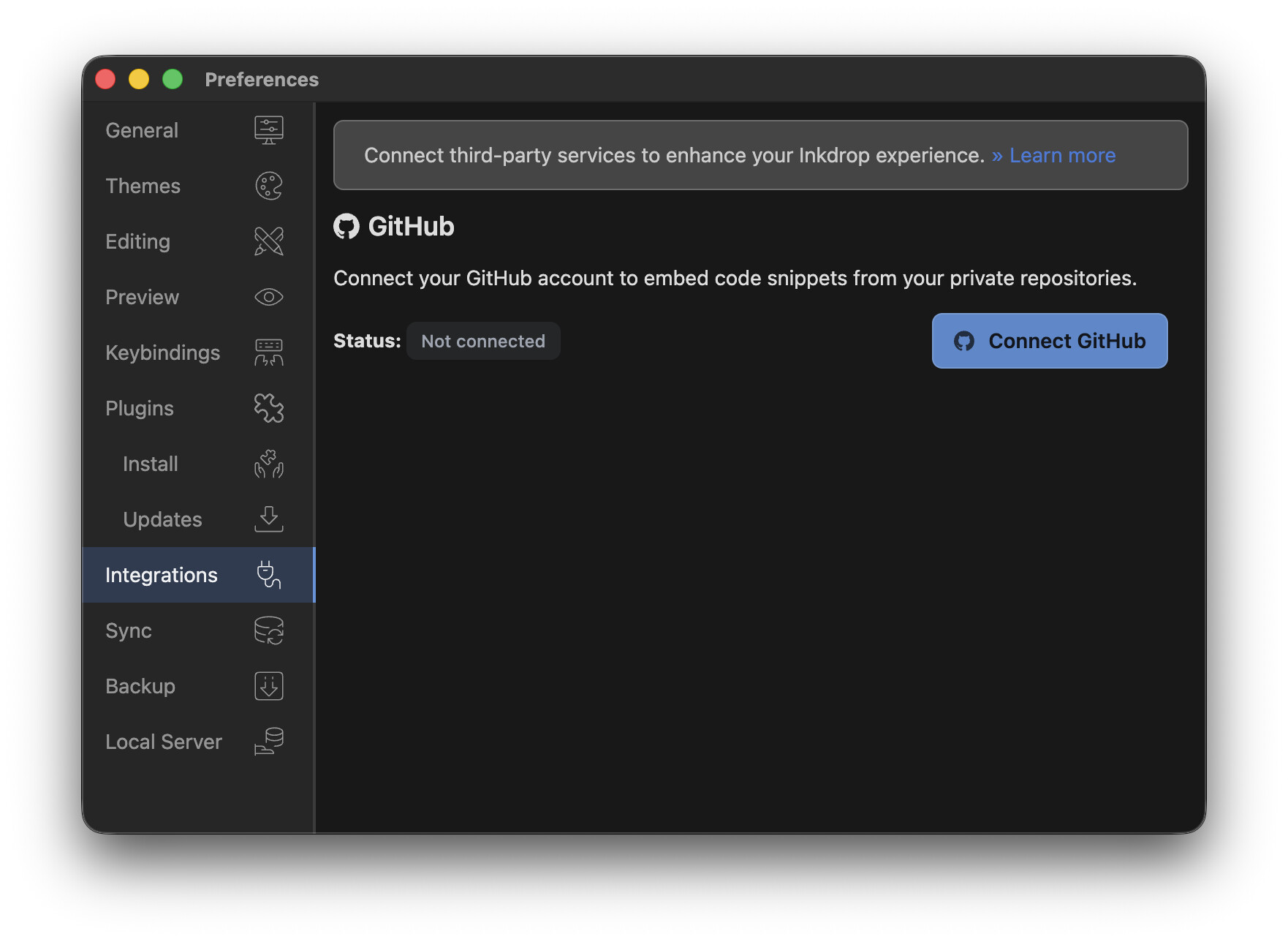
Task: Click the green maximize window button
Action: (173, 79)
